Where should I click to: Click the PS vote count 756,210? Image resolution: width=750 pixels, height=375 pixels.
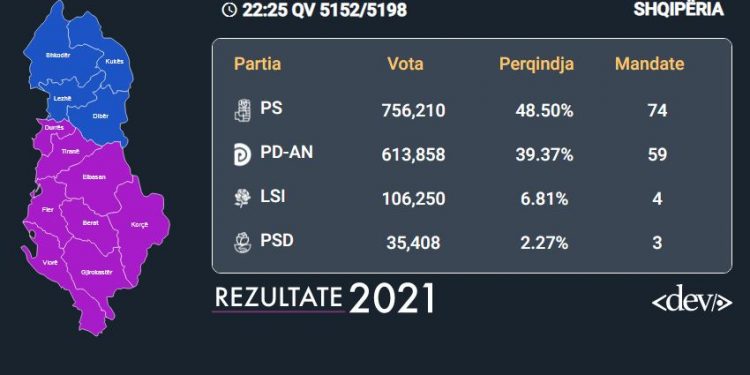pos(413,111)
